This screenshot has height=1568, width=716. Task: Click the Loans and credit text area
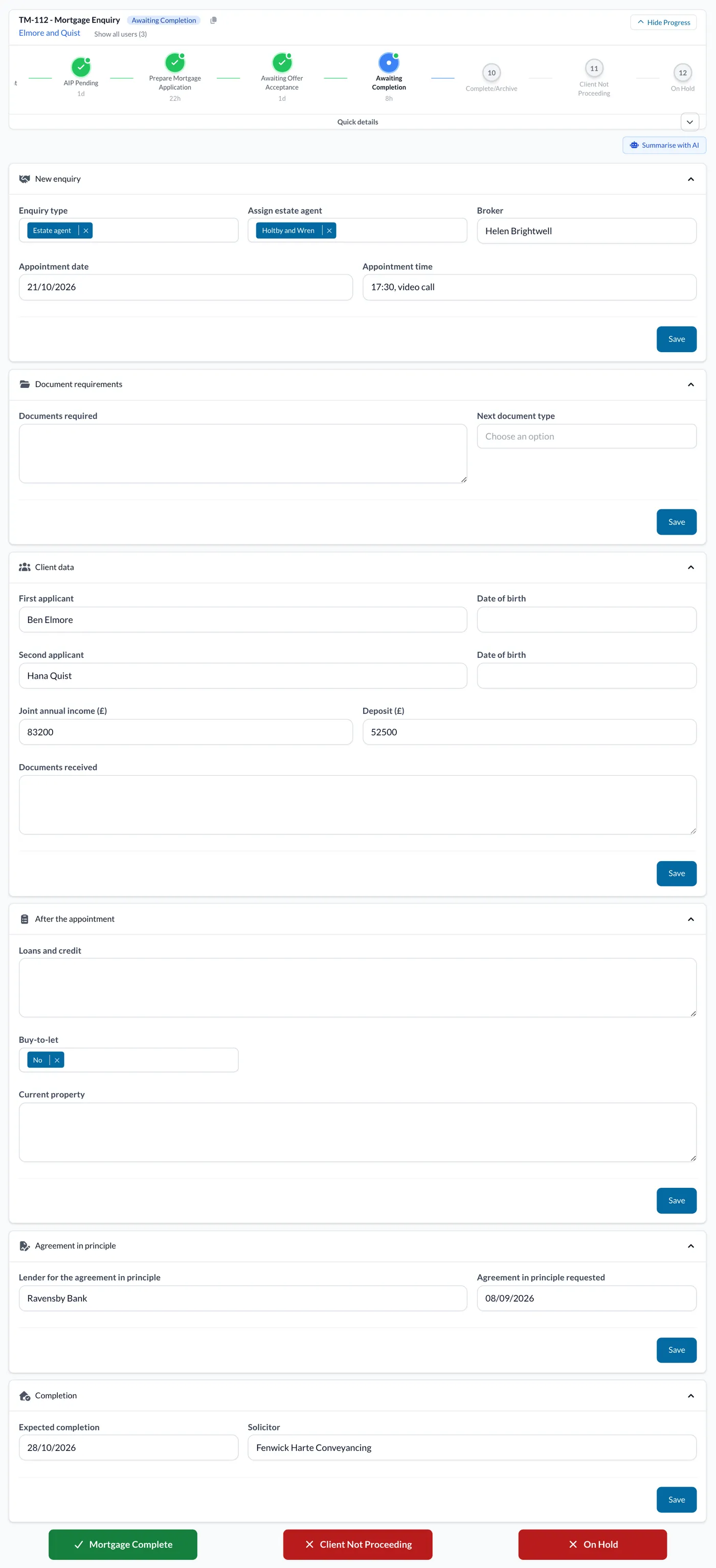pyautogui.click(x=357, y=988)
